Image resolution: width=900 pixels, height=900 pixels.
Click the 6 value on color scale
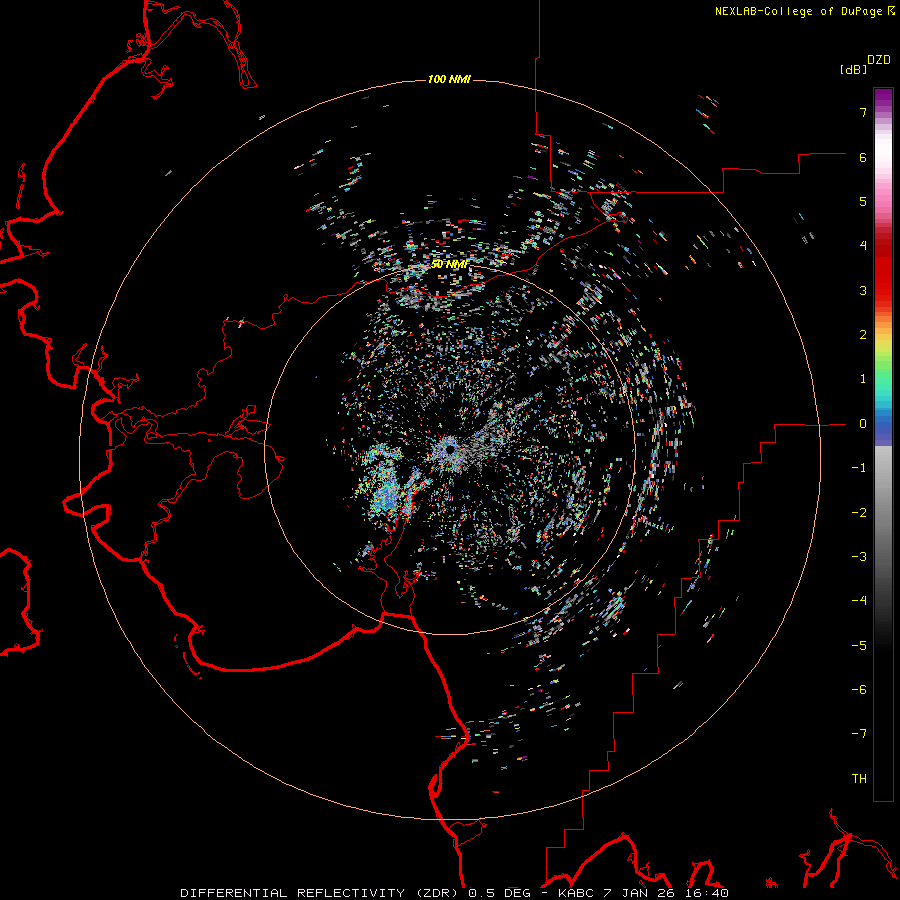coord(863,157)
